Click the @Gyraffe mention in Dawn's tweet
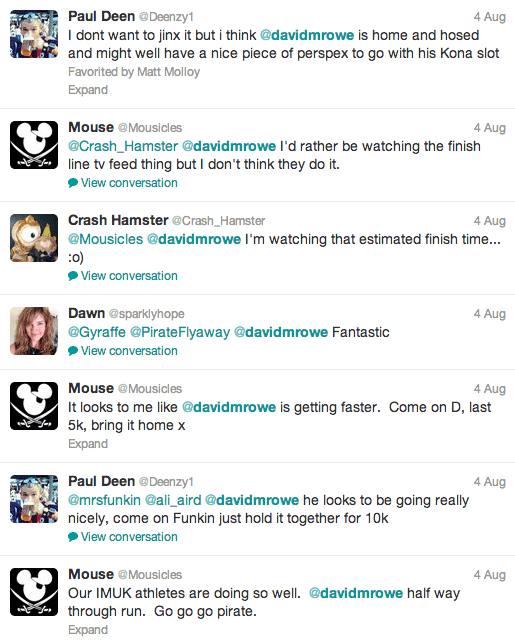 tap(97, 332)
